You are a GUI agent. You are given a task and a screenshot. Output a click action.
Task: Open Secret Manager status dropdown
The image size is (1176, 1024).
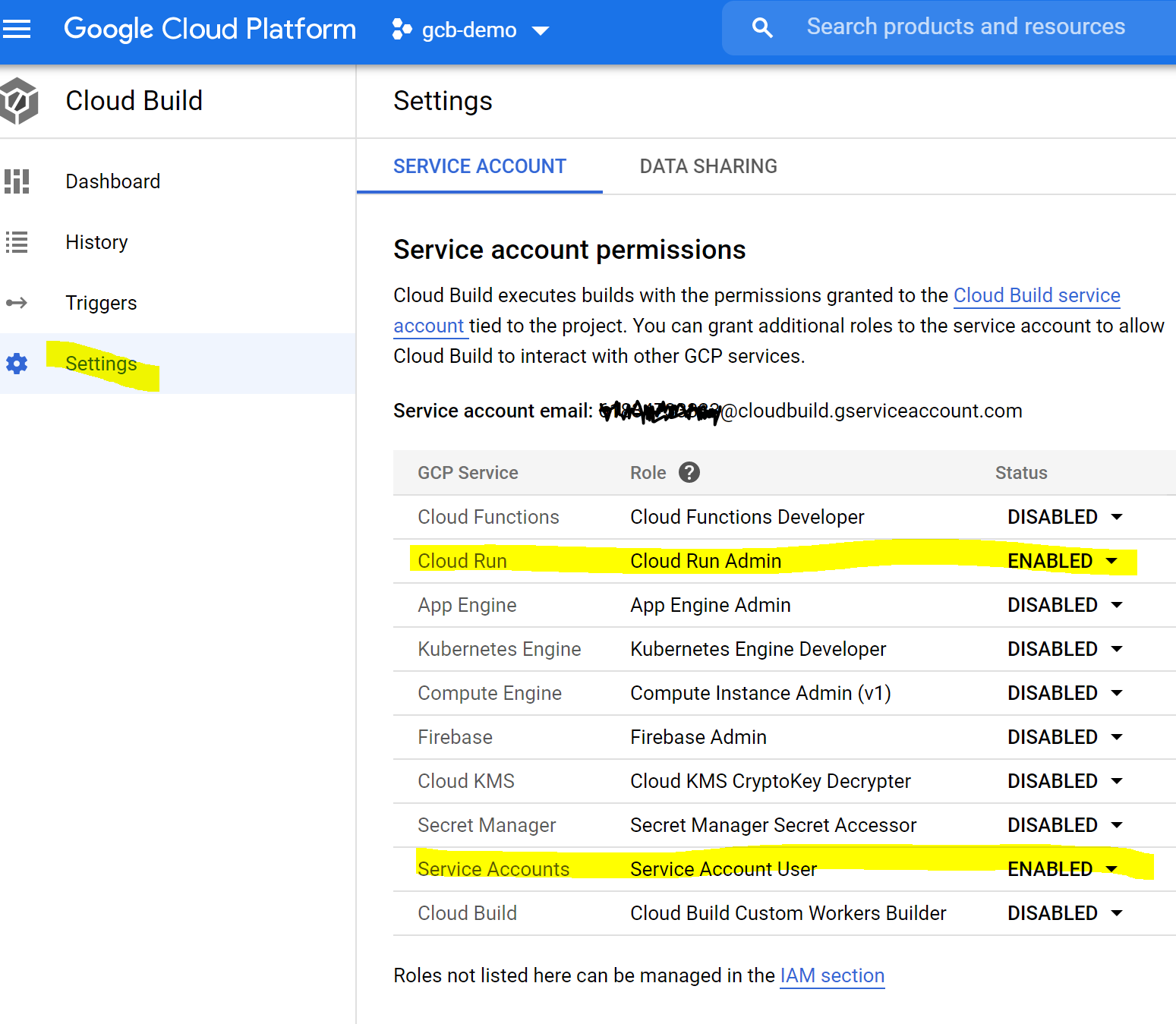tap(1064, 825)
